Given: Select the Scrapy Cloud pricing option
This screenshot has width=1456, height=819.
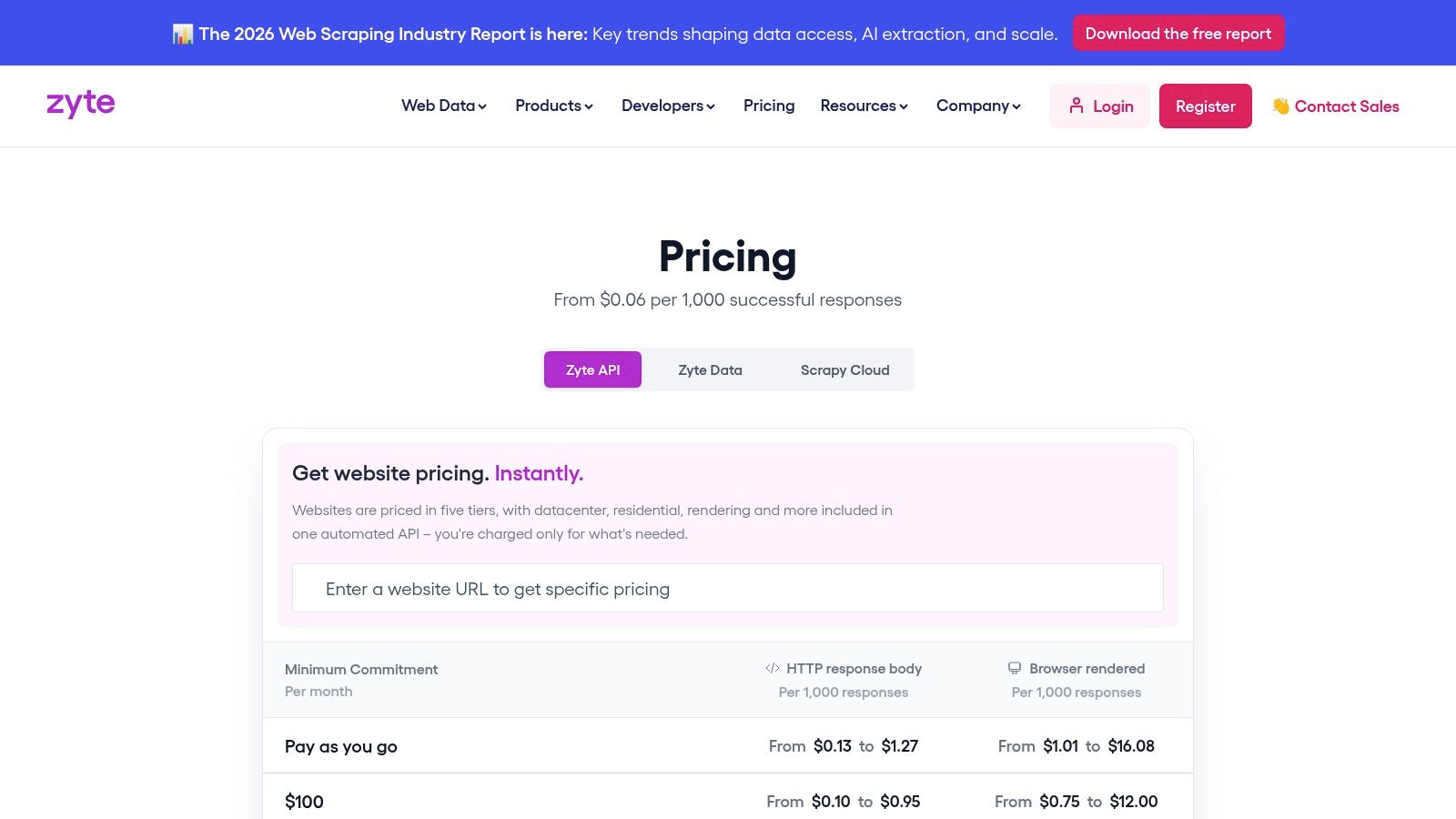Looking at the screenshot, I should [x=844, y=369].
